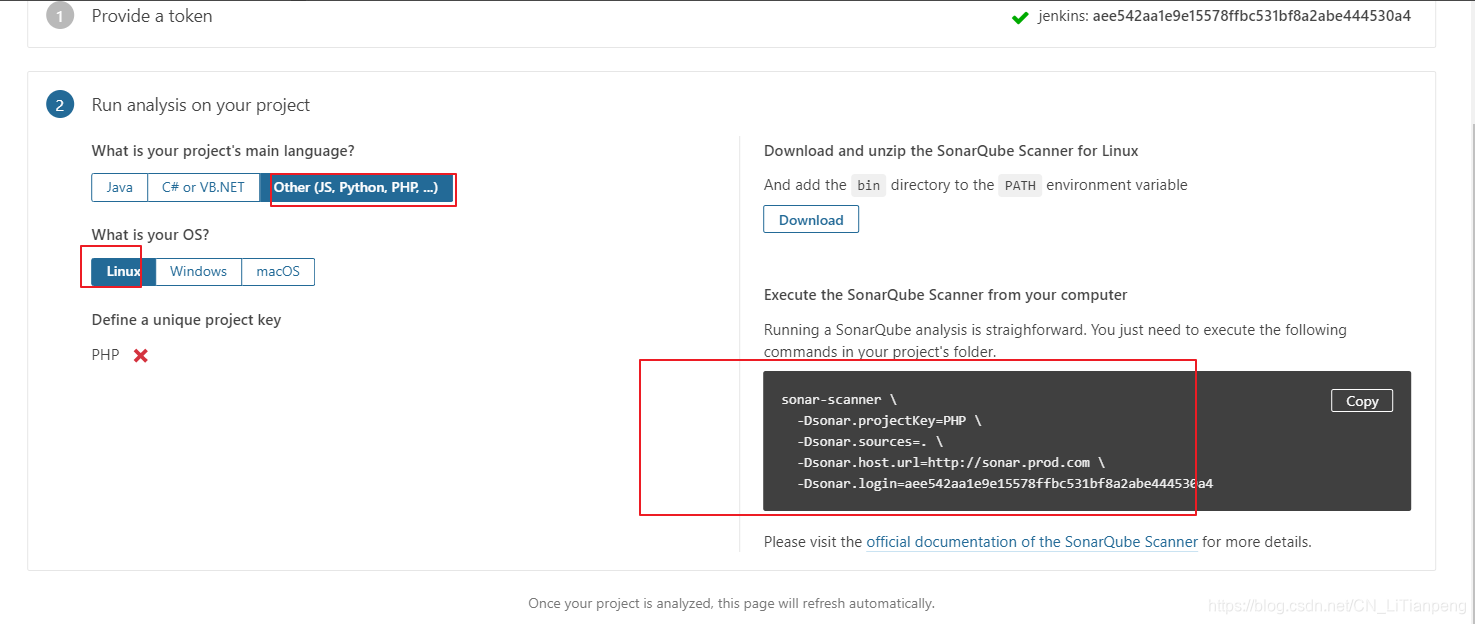1475x624 pixels.
Task: Click 'Define a unique project key' label
Action: 187,320
